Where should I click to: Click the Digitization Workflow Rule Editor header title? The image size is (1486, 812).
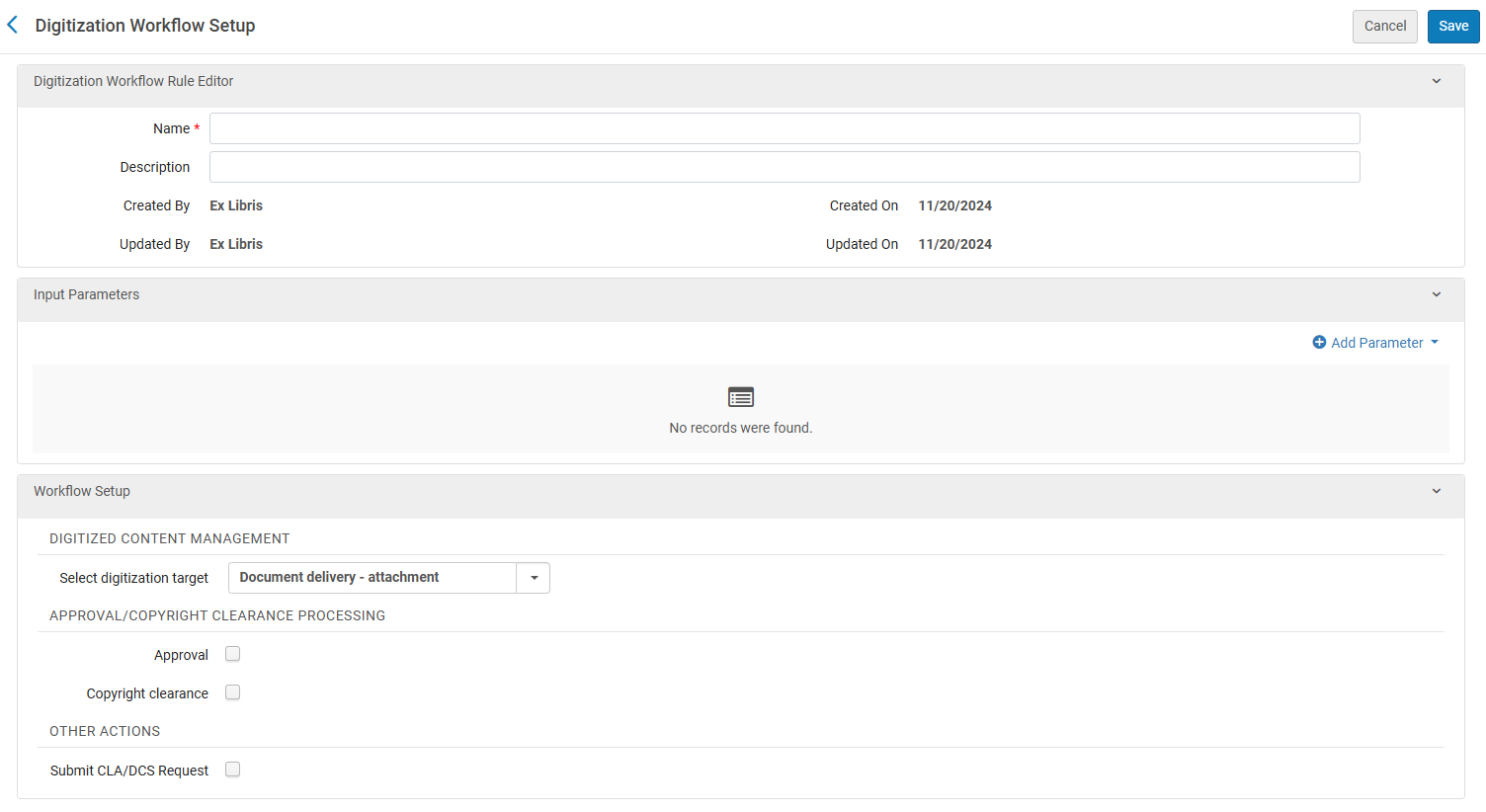(133, 81)
